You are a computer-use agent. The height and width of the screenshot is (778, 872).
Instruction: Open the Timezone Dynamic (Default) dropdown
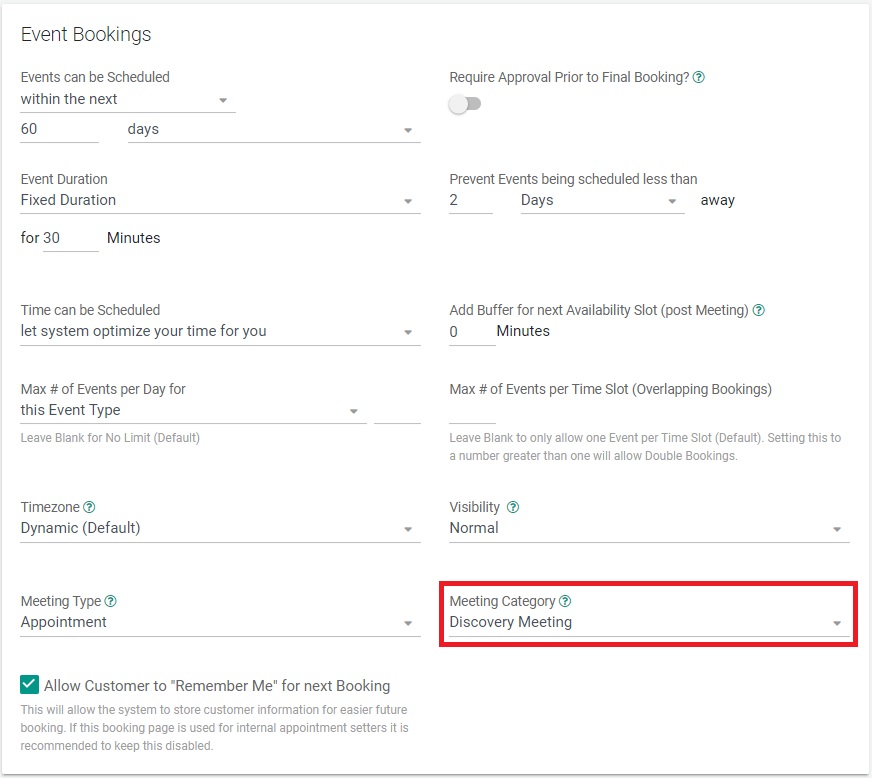coord(220,529)
